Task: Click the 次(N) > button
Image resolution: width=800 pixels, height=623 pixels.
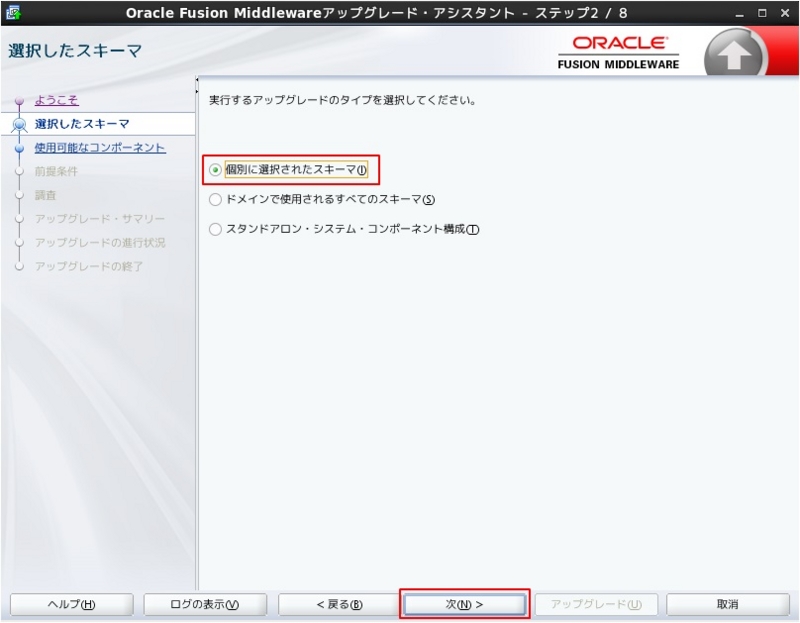Action: coord(464,604)
